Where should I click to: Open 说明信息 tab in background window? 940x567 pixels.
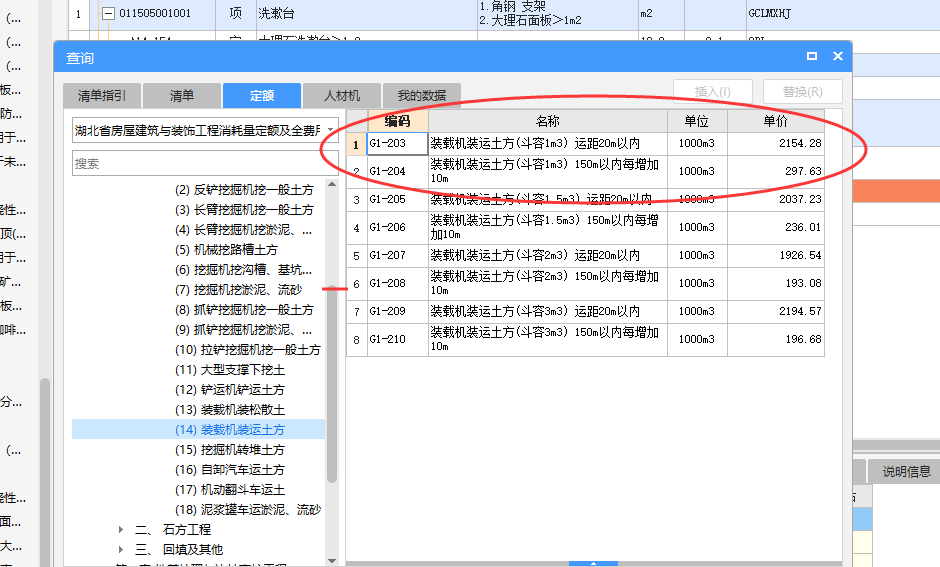[x=906, y=472]
